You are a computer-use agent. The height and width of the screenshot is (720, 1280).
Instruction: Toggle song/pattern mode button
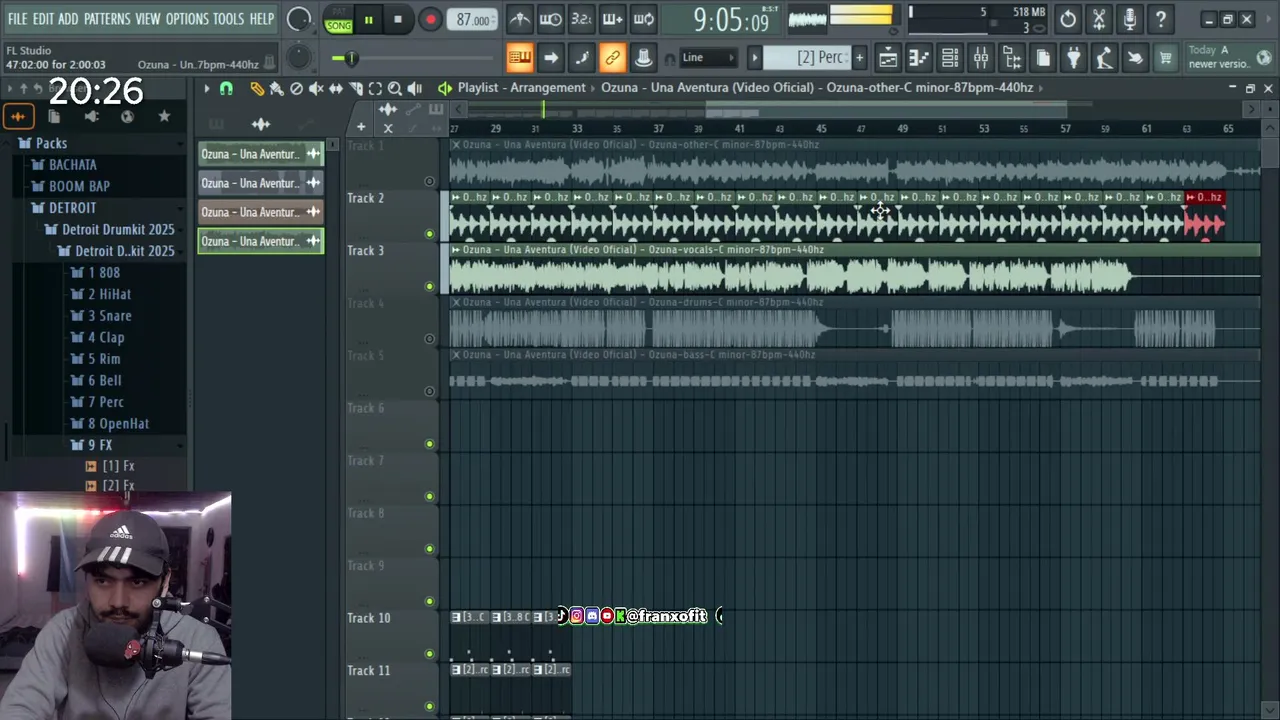point(339,19)
